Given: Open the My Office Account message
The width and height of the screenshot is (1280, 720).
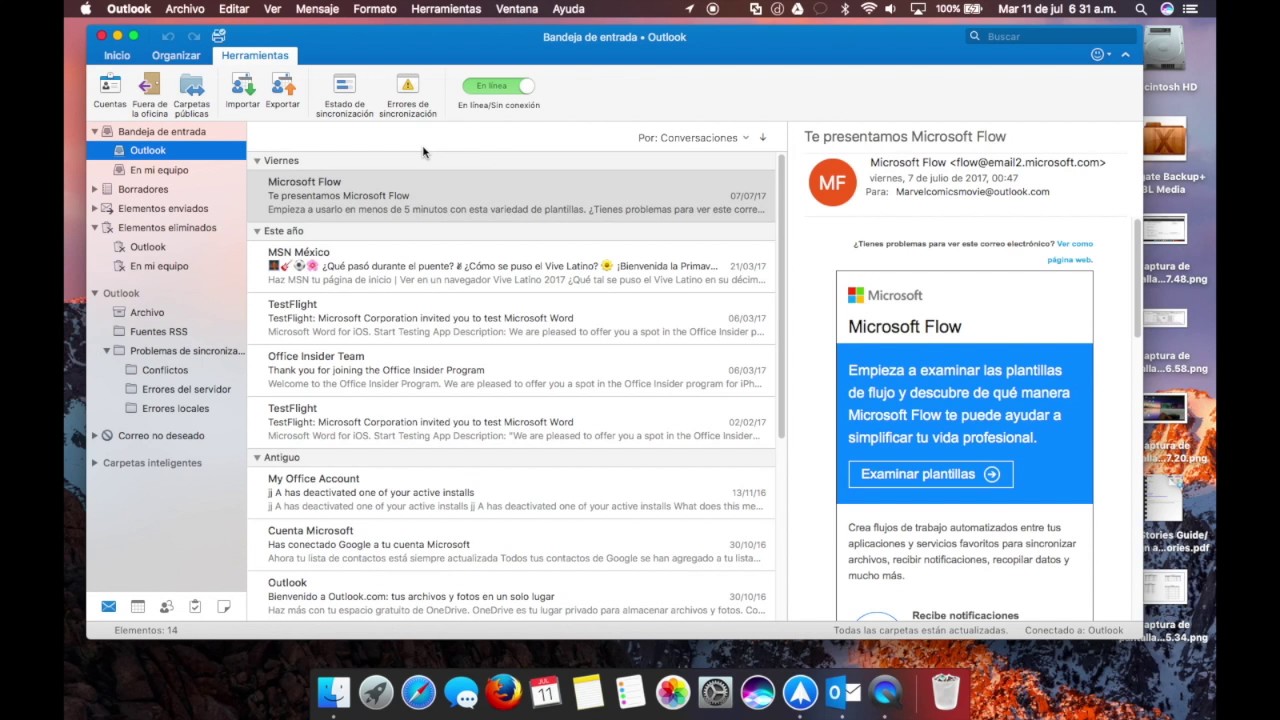Looking at the screenshot, I should coord(511,493).
